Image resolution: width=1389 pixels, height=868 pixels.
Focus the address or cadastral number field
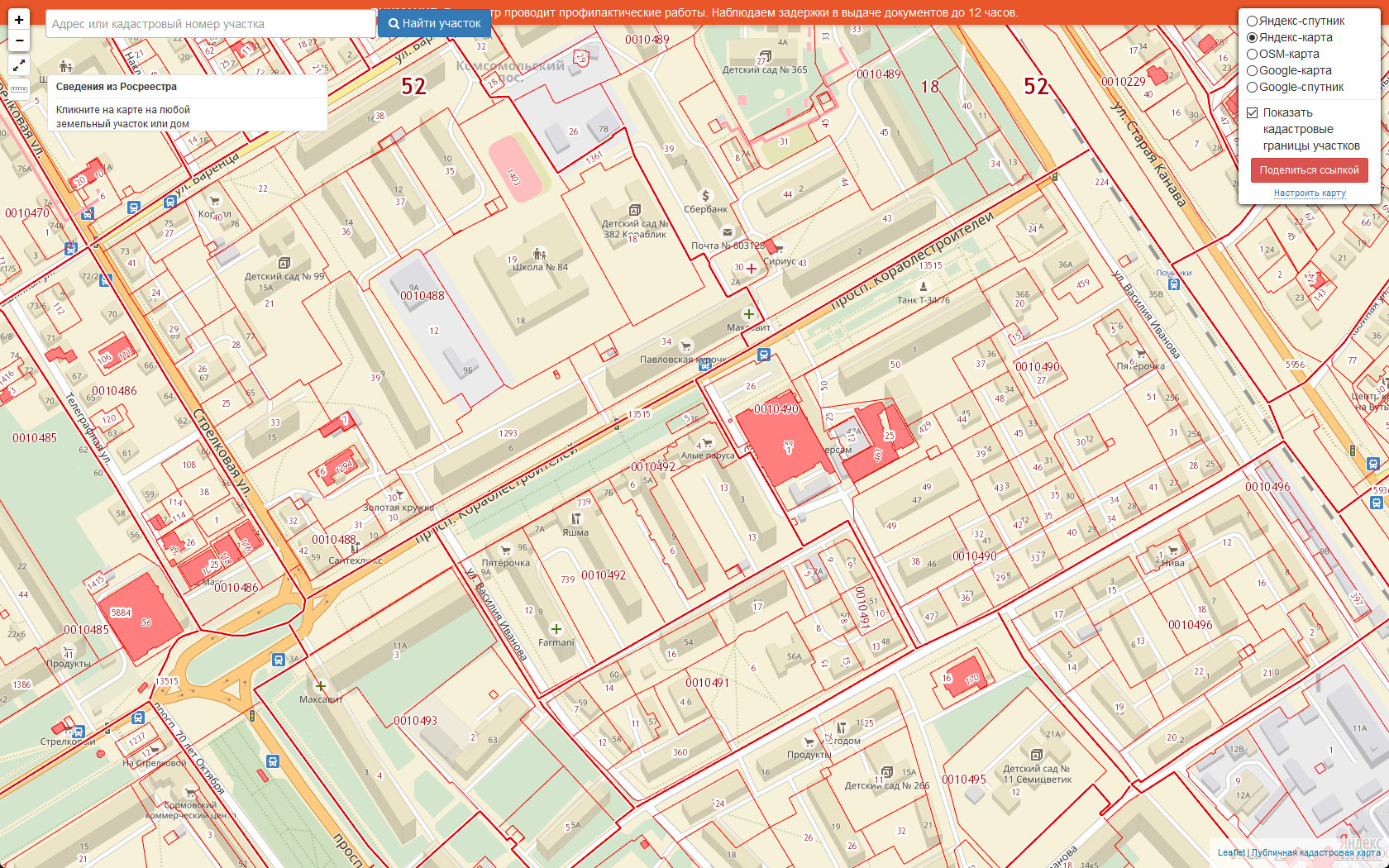210,24
